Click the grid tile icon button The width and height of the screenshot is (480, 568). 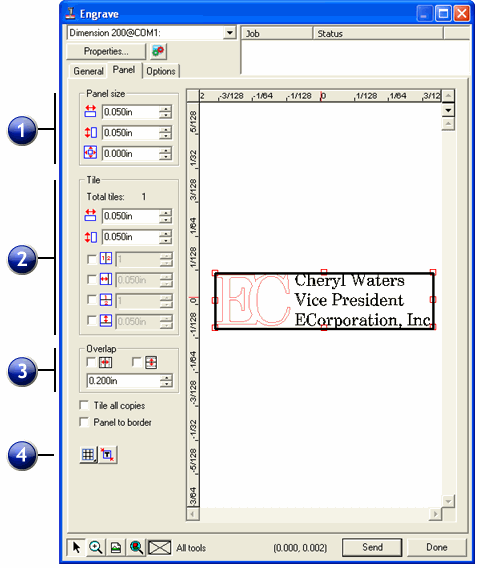click(x=88, y=454)
